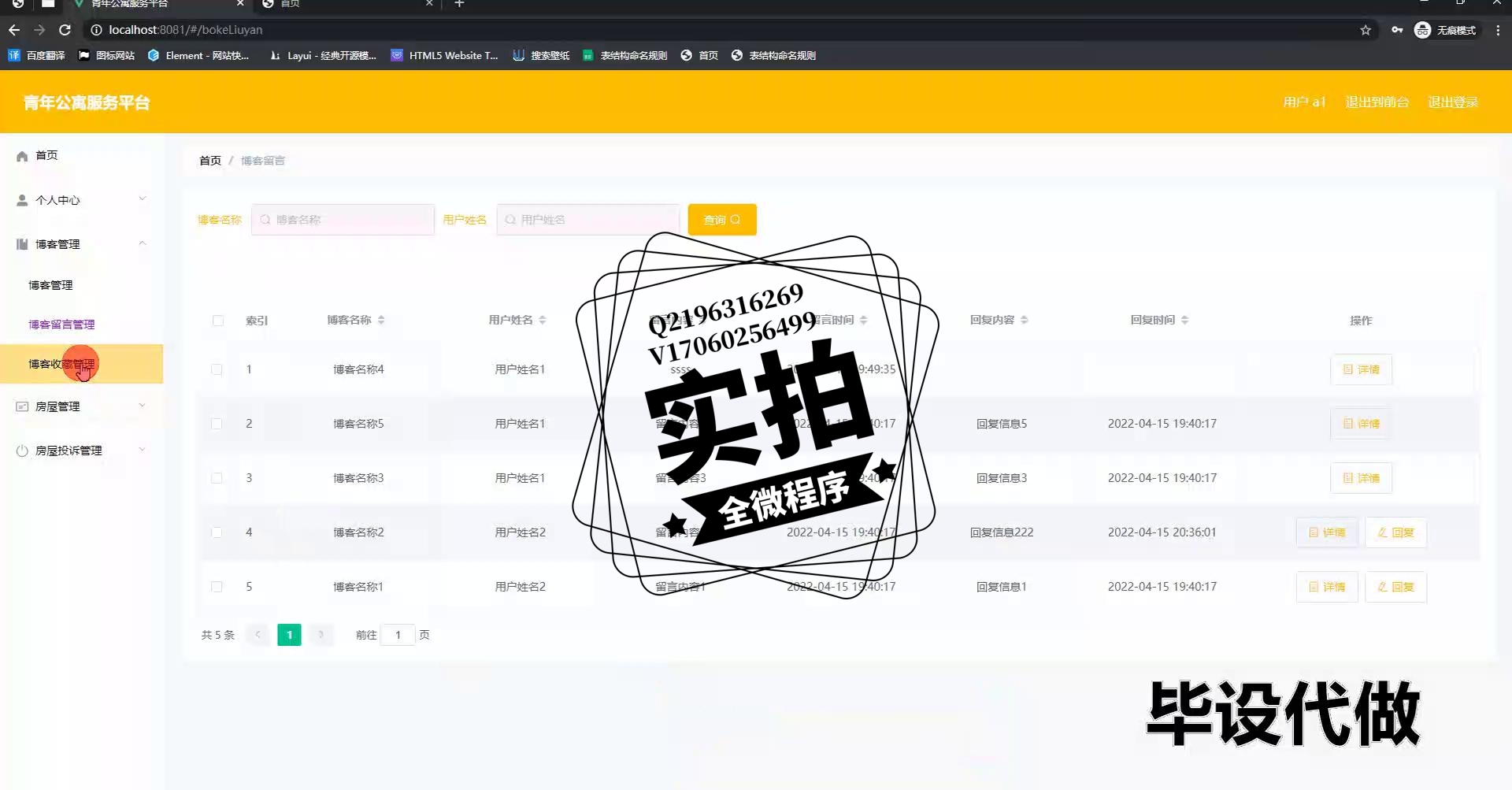Screen dimensions: 1512x790
Task: Click 用户 a1 in the header
Action: 1304,102
